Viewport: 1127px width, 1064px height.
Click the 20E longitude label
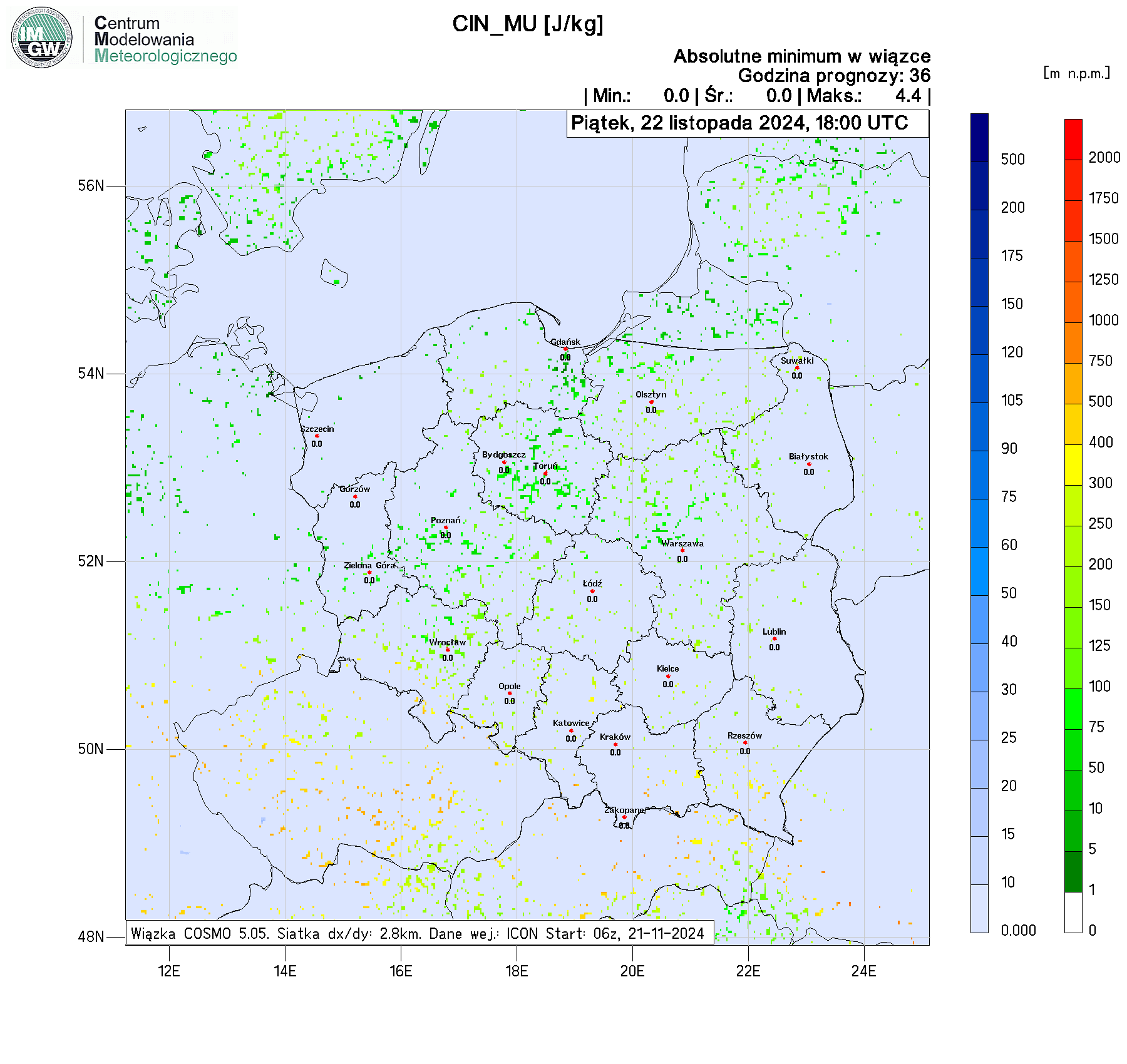(x=632, y=971)
